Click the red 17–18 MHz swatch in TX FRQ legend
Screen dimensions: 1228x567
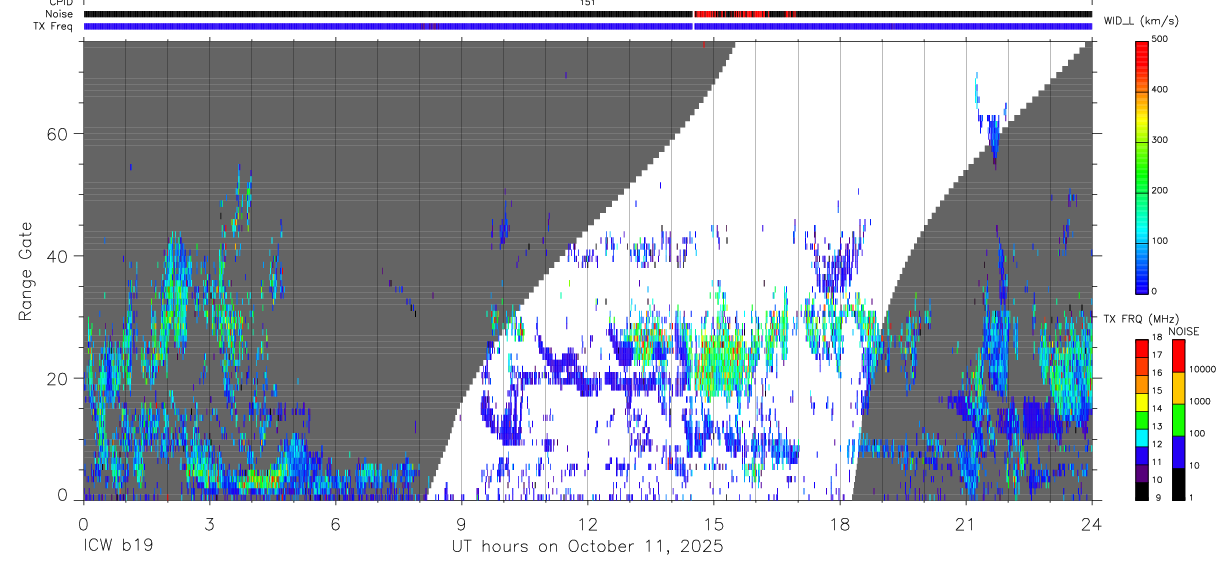[x=1142, y=348]
